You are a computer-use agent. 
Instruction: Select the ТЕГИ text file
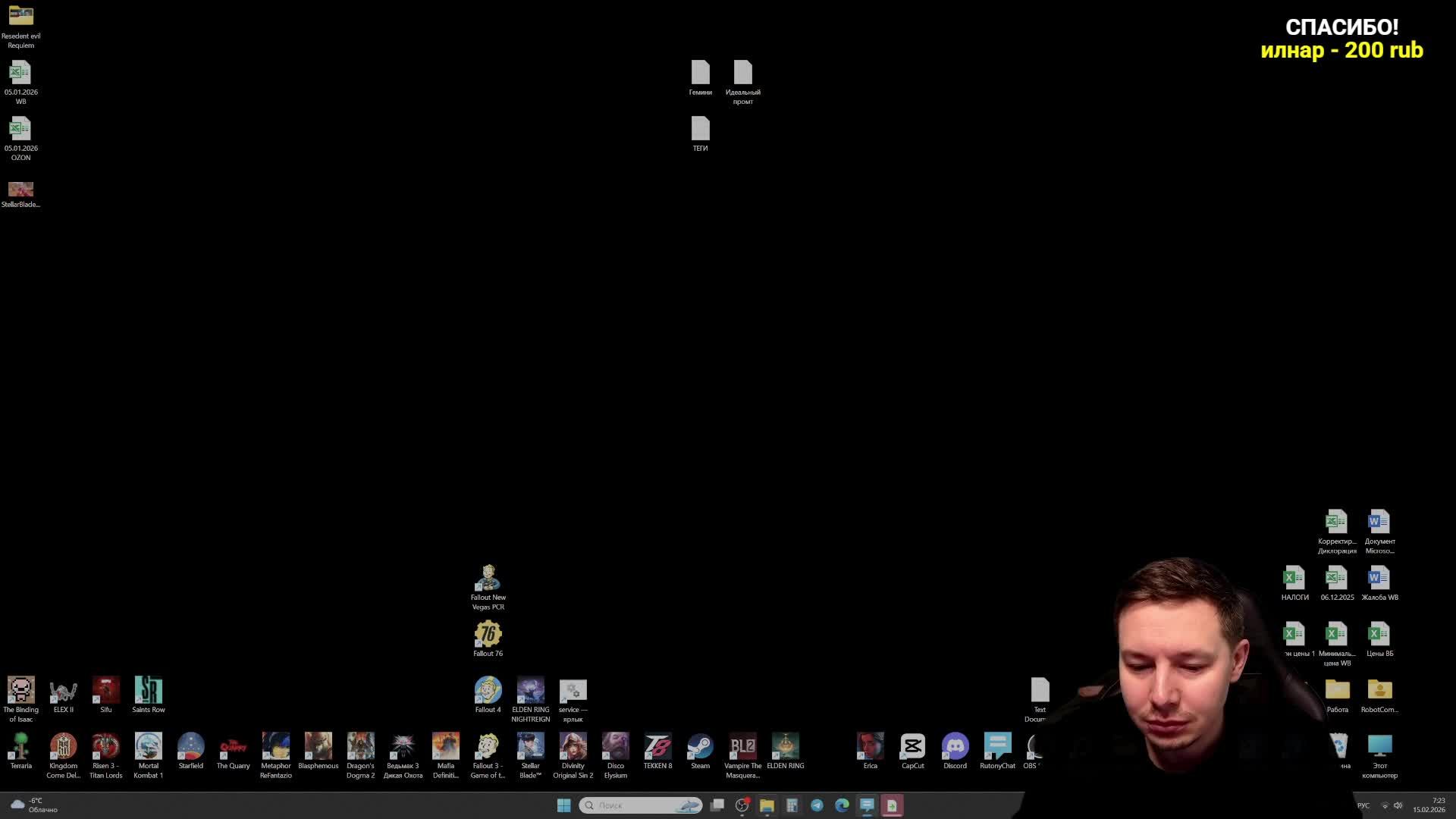click(x=700, y=130)
